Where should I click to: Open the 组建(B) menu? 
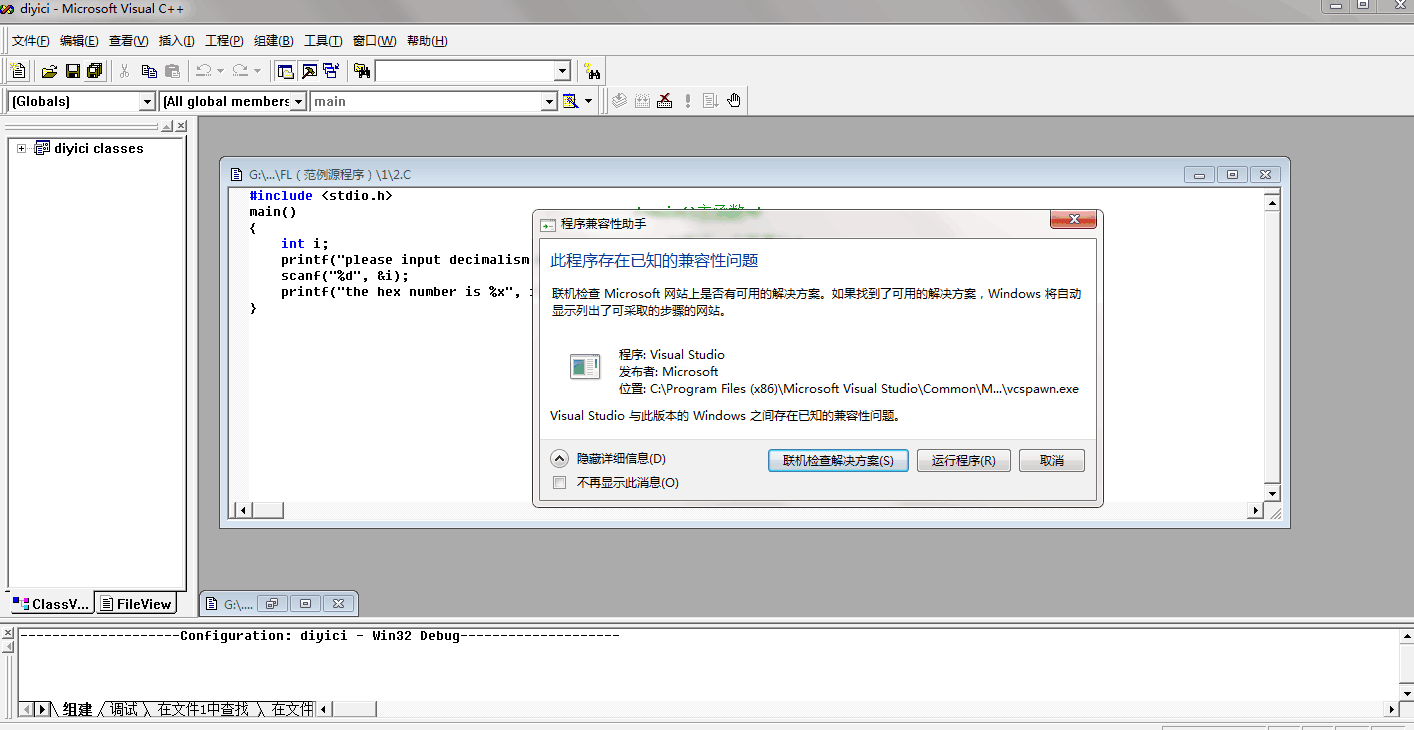point(274,41)
